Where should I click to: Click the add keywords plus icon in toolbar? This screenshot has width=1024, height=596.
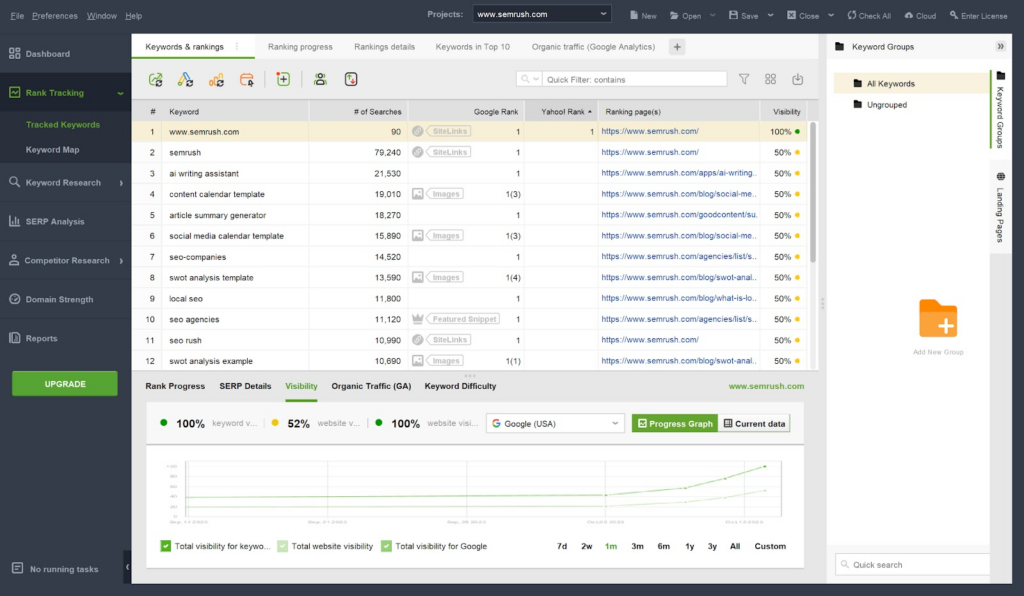tap(283, 79)
